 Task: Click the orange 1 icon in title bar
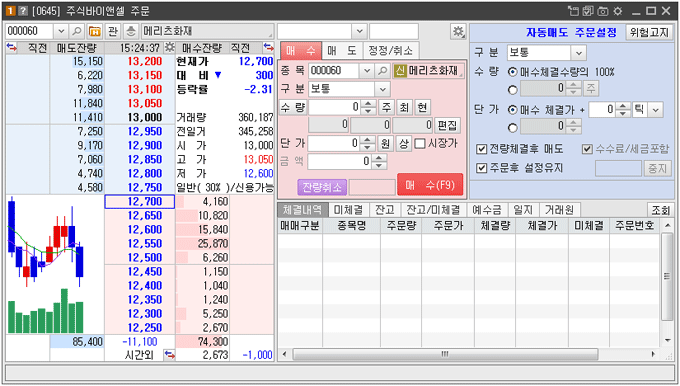[x=10, y=11]
